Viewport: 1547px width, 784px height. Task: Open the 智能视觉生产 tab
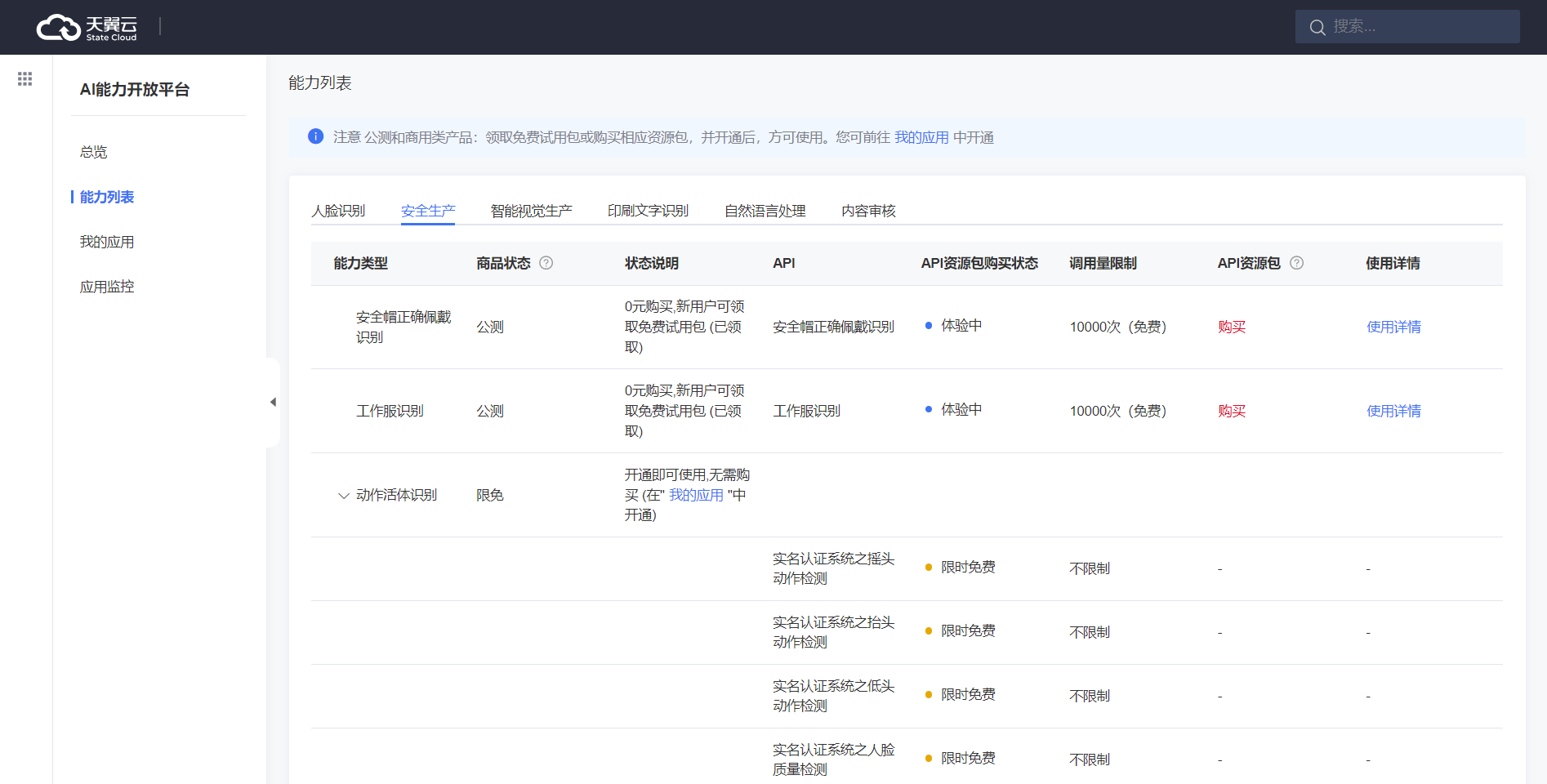532,211
